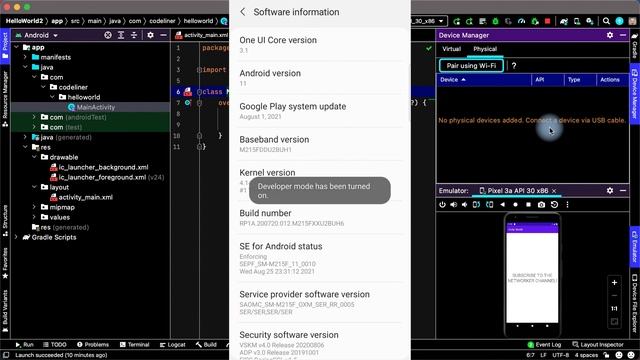Open the Logcat tool window
Viewport: 640px width, 360px height.
173,344
